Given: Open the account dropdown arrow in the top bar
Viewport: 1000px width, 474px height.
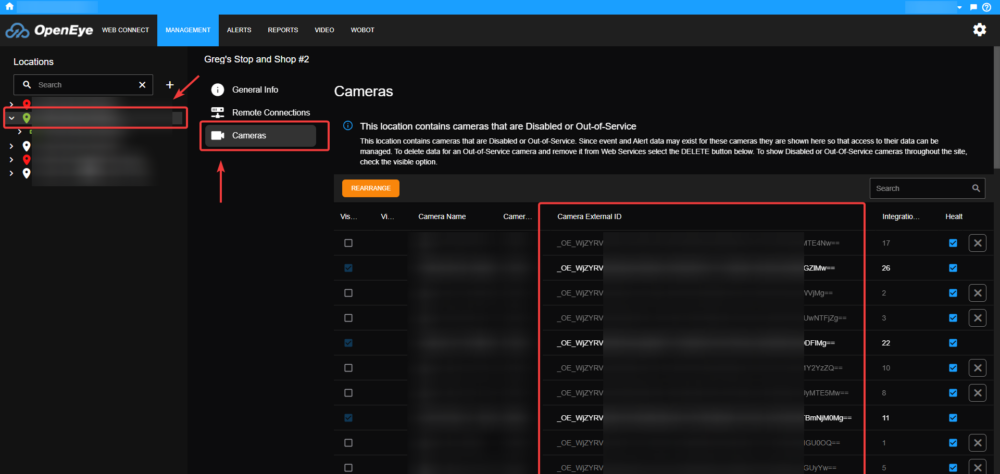Looking at the screenshot, I should click(959, 8).
